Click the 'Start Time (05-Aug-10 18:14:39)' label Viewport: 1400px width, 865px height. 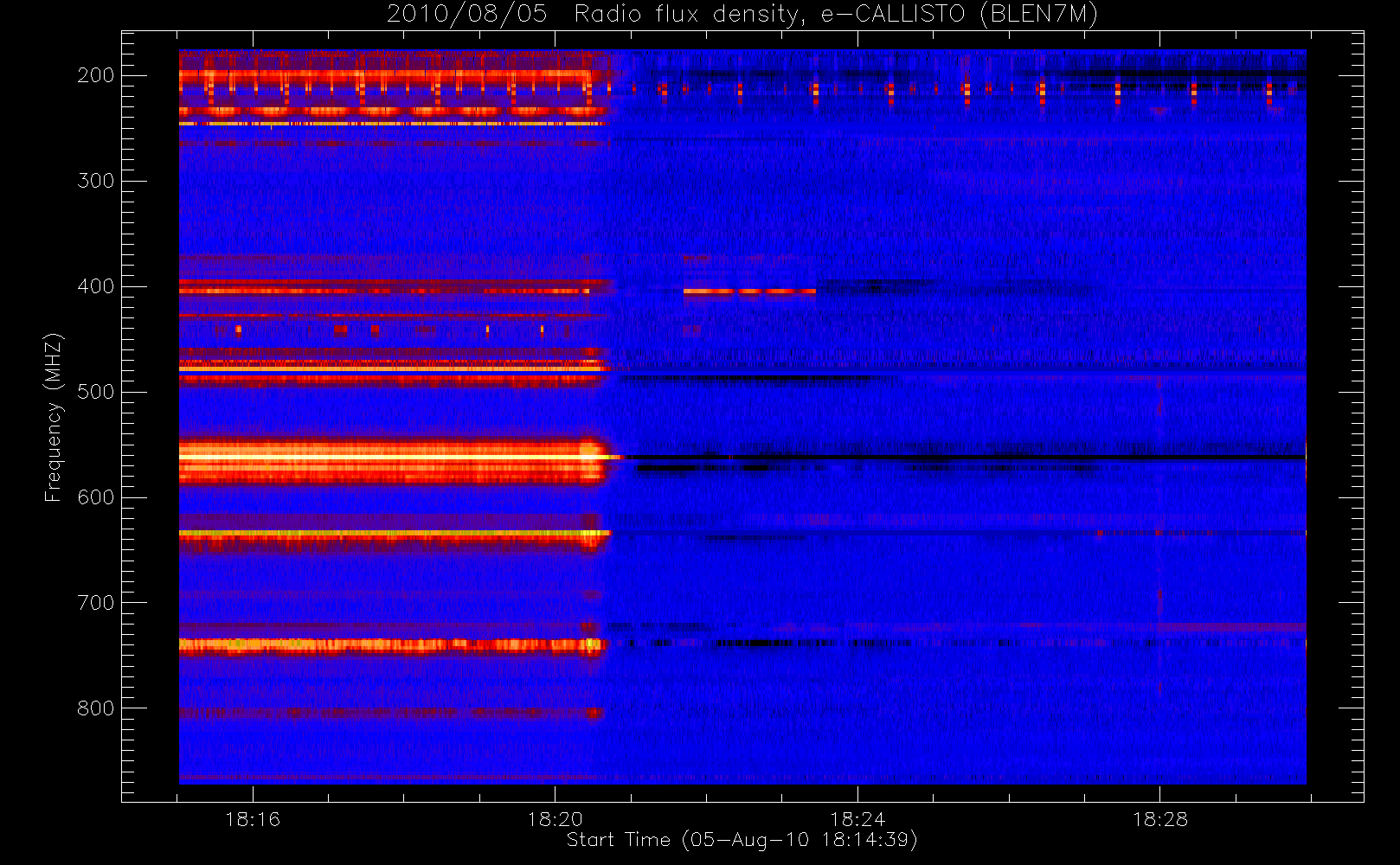[x=742, y=840]
